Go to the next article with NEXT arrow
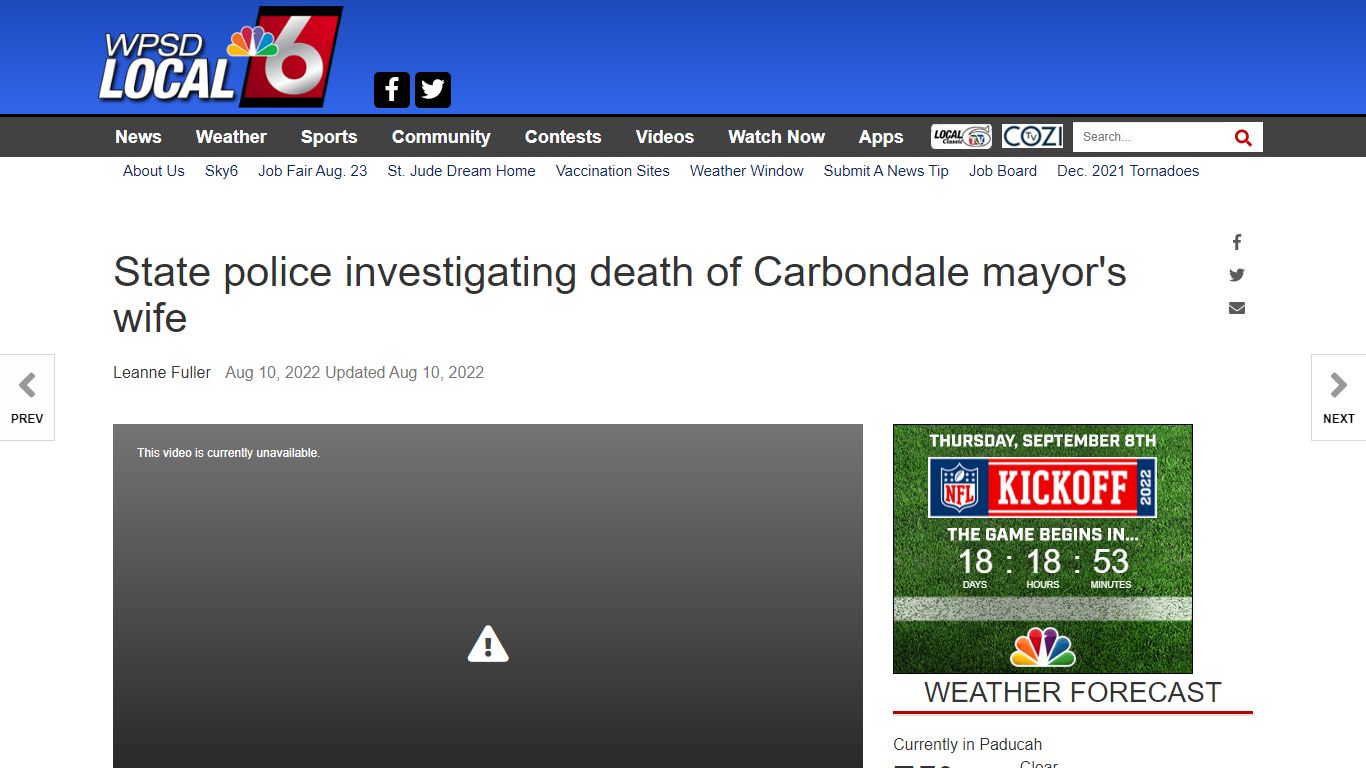 coord(1338,397)
